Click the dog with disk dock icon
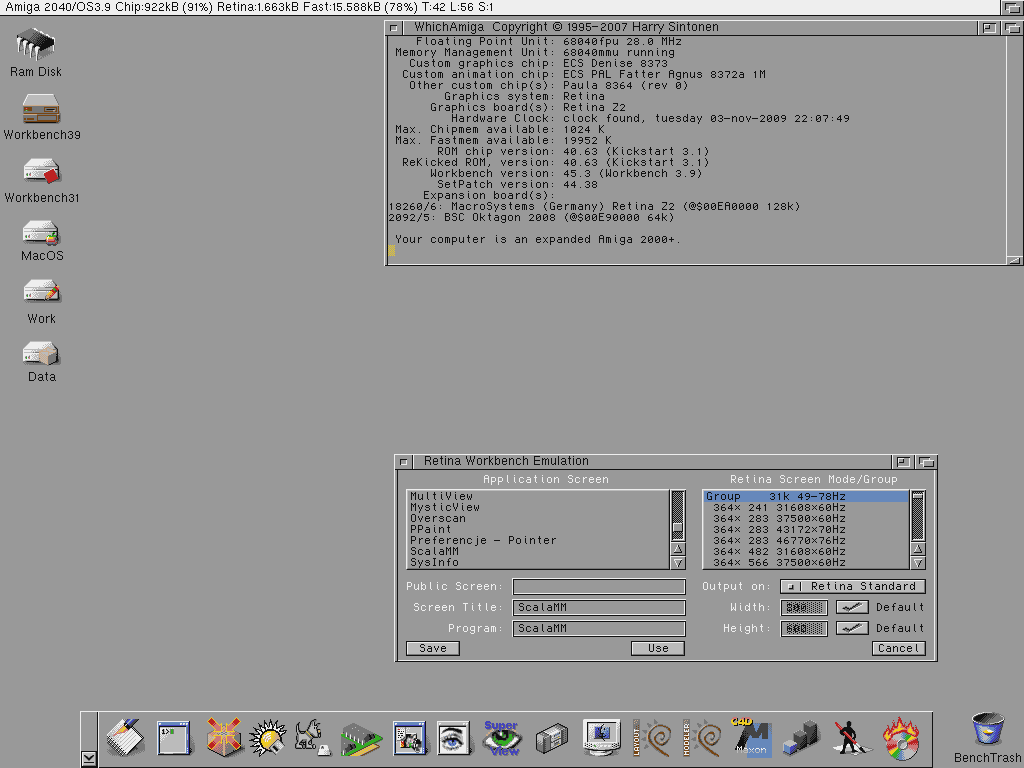The height and width of the screenshot is (768, 1024). 312,738
